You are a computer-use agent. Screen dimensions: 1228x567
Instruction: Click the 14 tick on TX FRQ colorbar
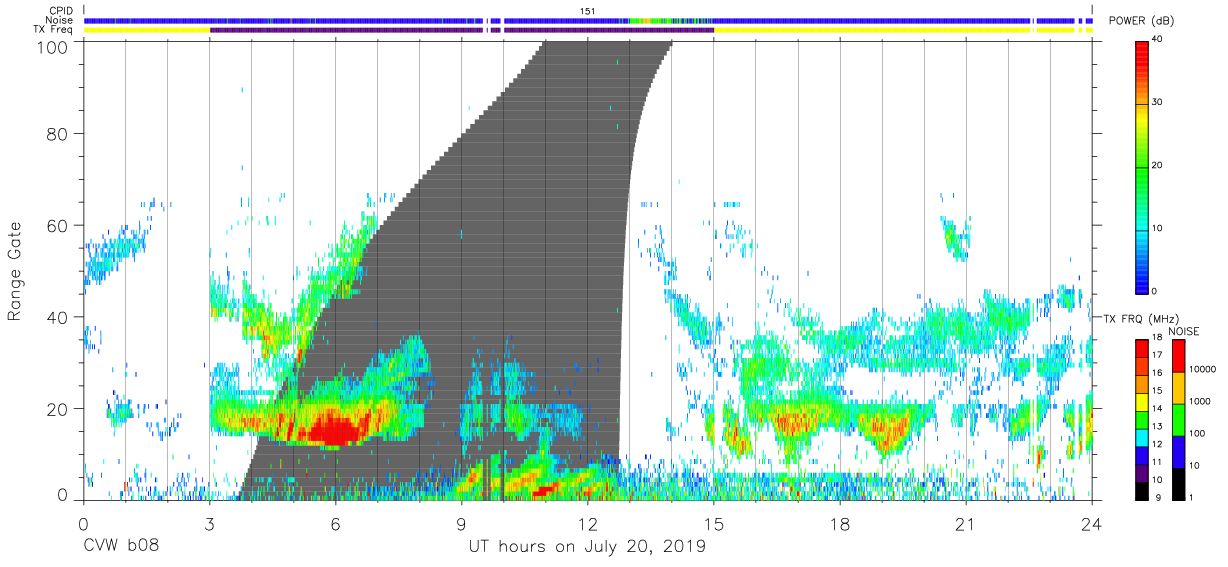pos(1158,409)
